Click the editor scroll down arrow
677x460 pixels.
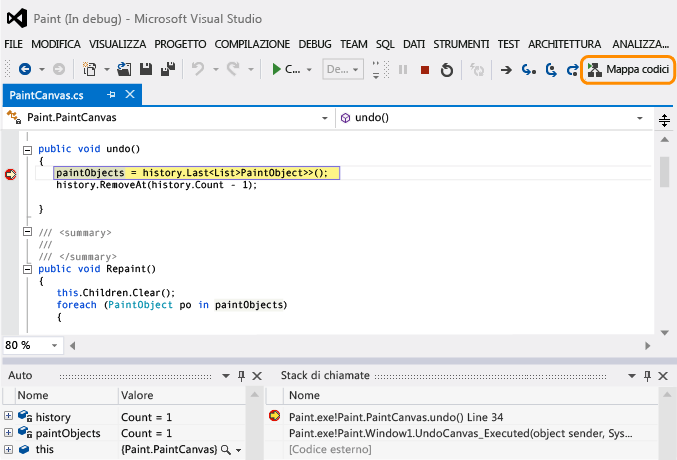[x=665, y=333]
